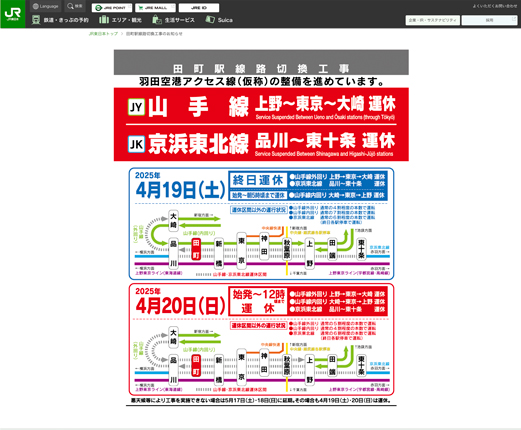Click the JK 京浜東北線 suspension heading
The image size is (521, 430).
click(x=261, y=144)
